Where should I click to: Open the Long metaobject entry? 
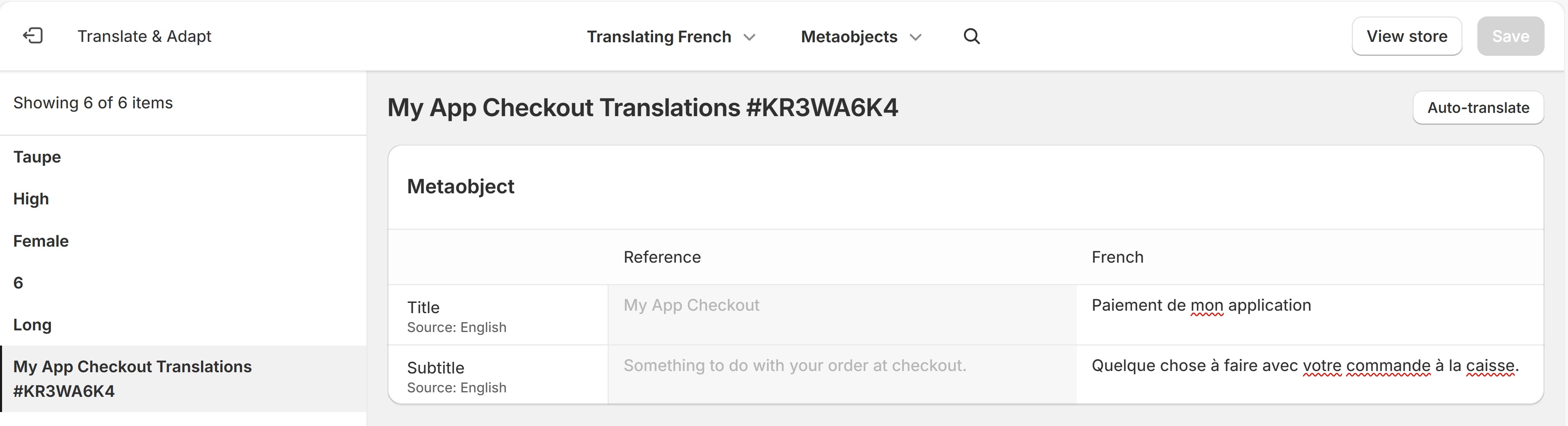[32, 324]
